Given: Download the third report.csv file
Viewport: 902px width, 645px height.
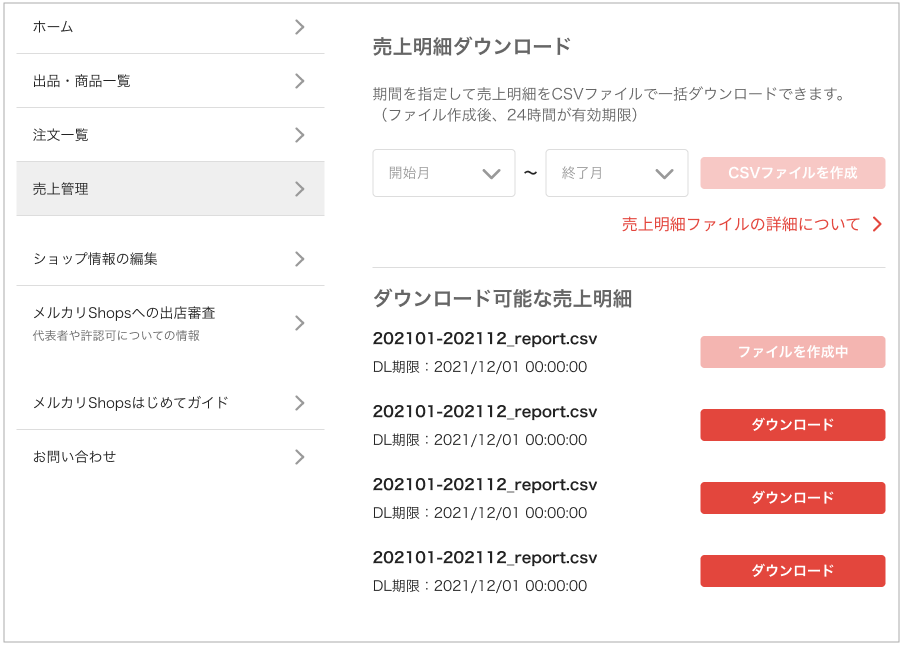Looking at the screenshot, I should [793, 498].
